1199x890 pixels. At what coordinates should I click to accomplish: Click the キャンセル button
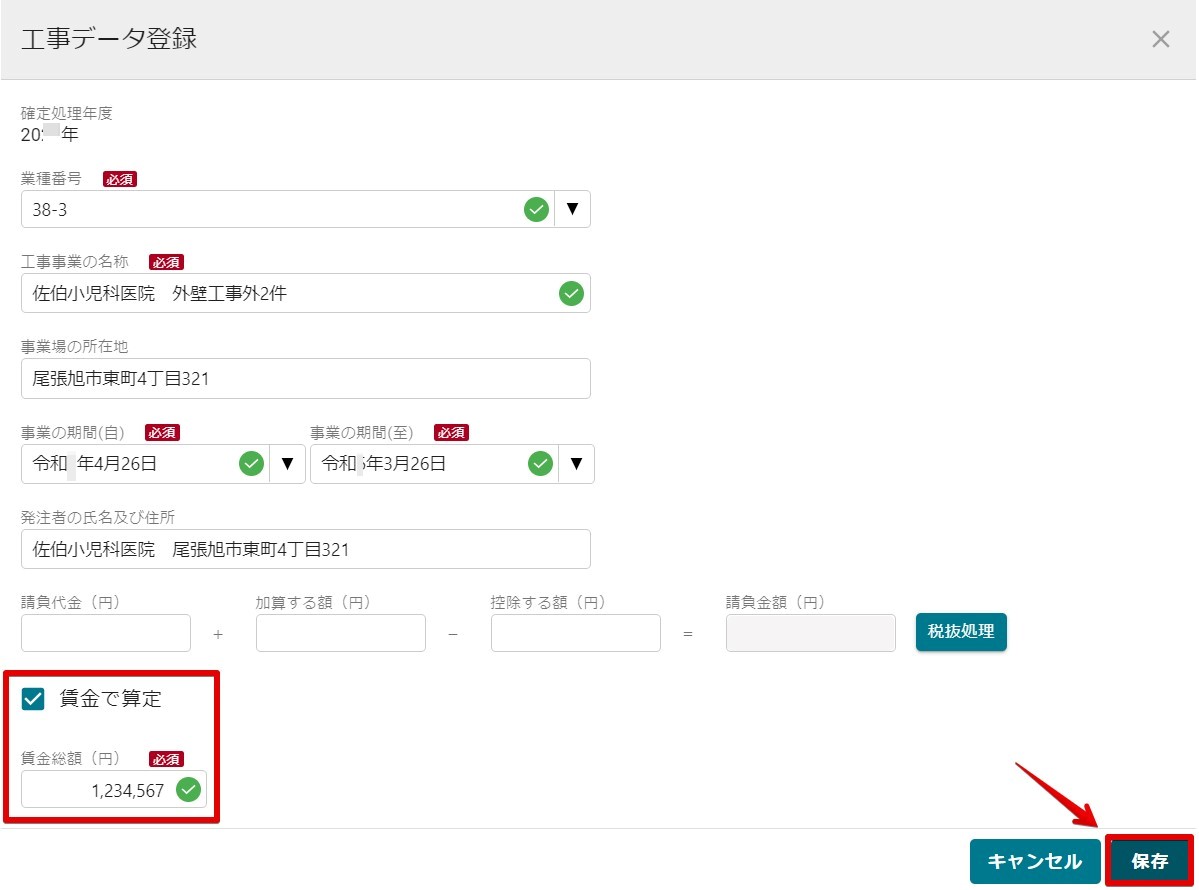pos(1035,862)
